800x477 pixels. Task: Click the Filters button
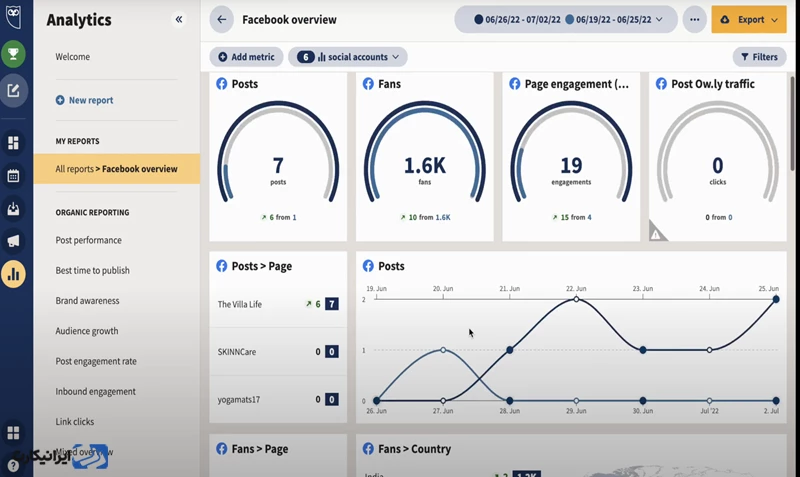pyautogui.click(x=759, y=57)
